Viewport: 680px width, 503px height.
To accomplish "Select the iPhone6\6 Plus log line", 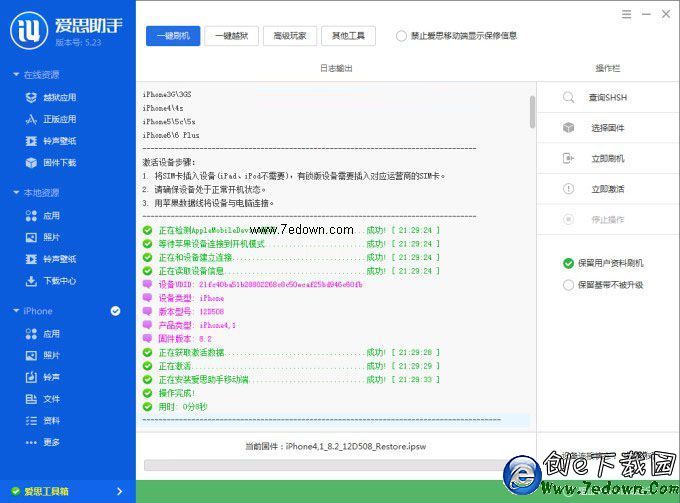I will [171, 135].
